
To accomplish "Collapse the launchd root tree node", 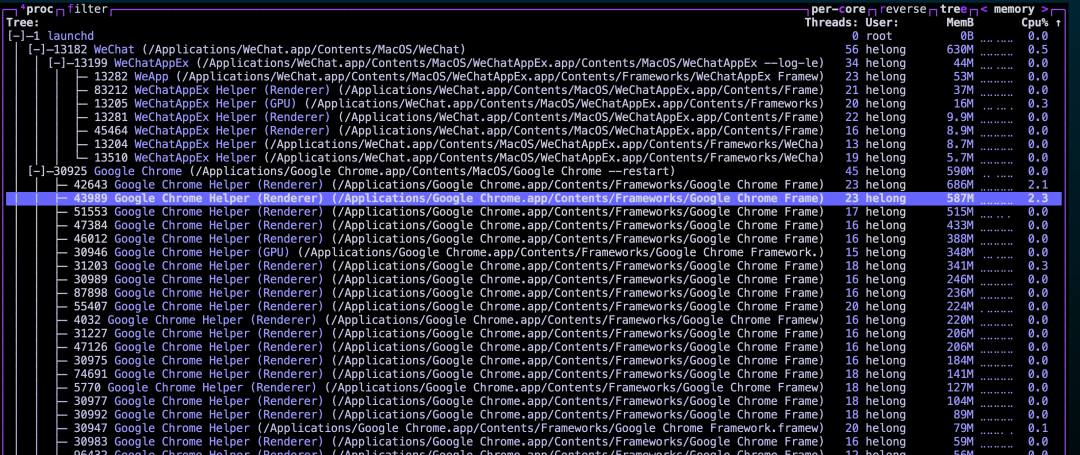I will (x=18, y=35).
